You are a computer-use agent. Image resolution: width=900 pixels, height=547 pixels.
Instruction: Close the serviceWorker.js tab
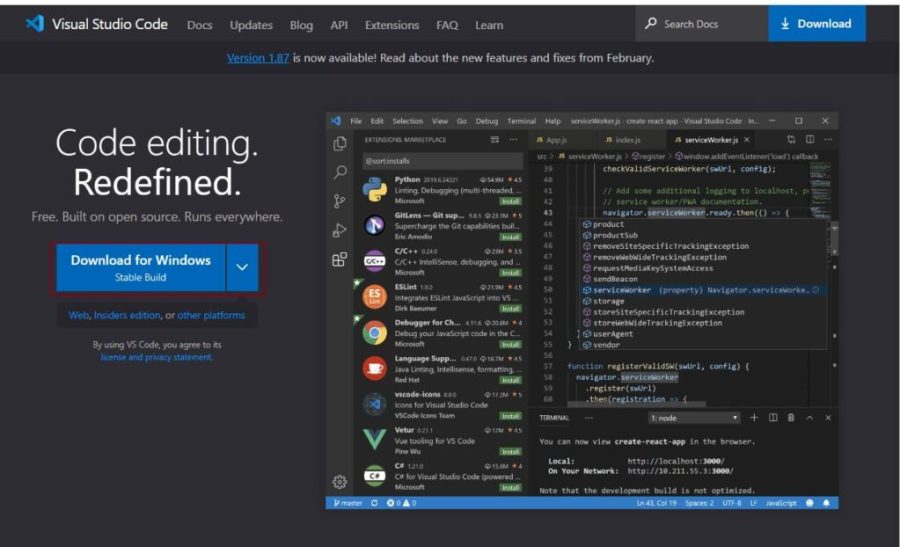coord(747,139)
